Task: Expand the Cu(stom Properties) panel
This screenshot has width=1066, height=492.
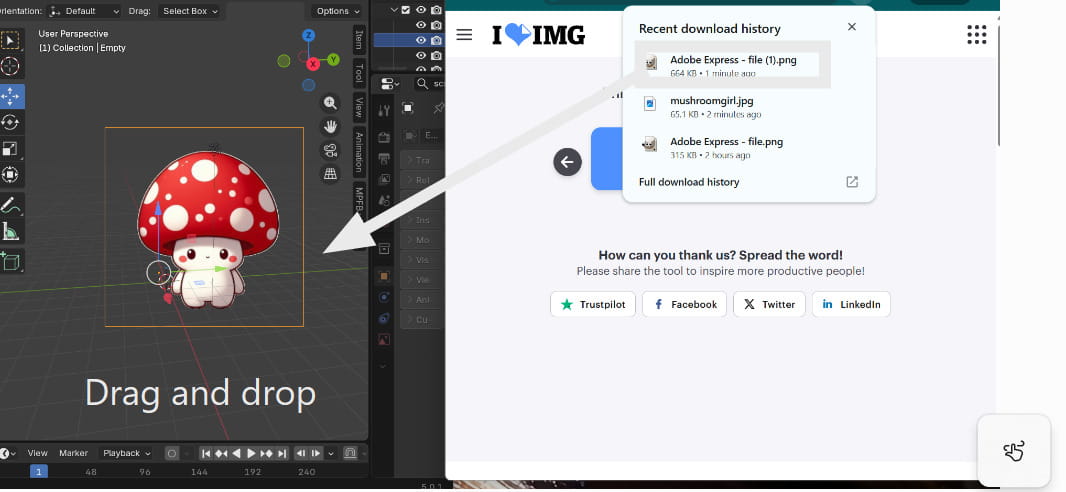Action: point(420,319)
